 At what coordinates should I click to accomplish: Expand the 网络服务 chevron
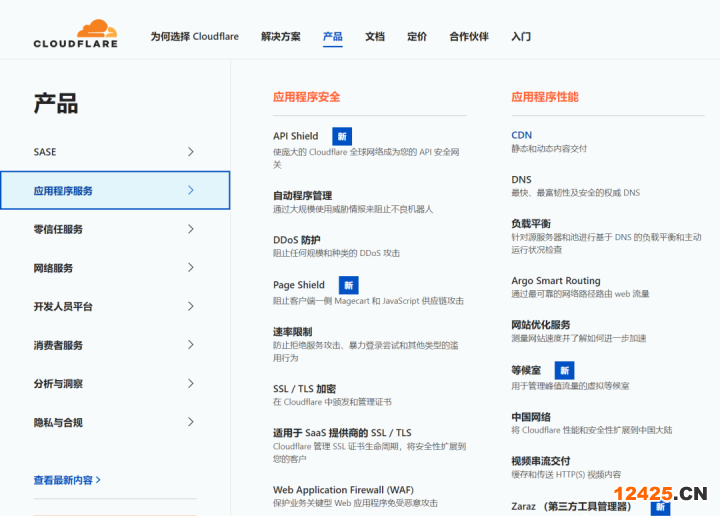[x=190, y=268]
